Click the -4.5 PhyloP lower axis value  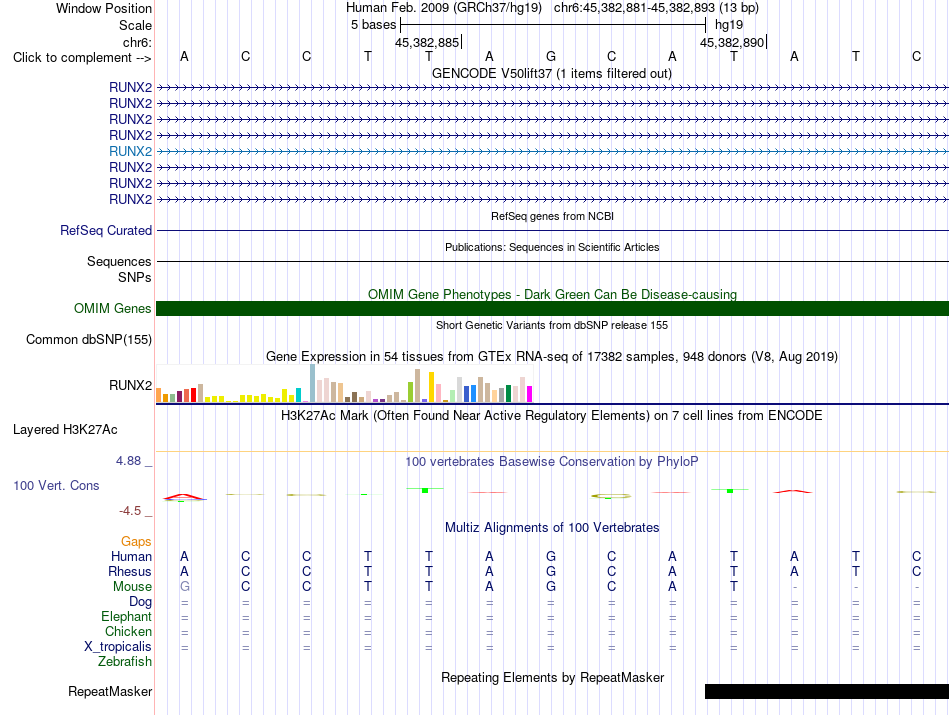click(x=130, y=511)
